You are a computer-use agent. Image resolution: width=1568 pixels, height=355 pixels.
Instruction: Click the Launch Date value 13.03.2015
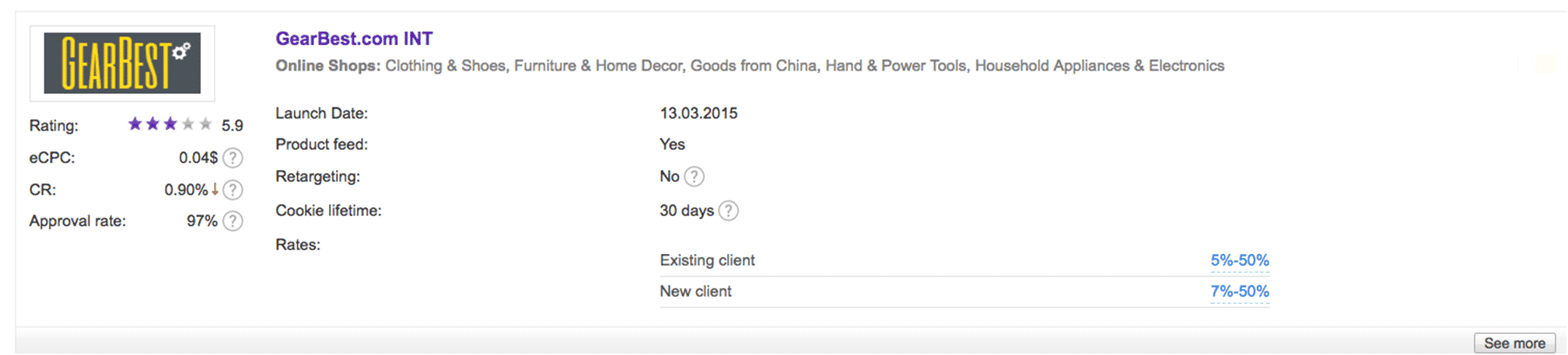coord(698,113)
